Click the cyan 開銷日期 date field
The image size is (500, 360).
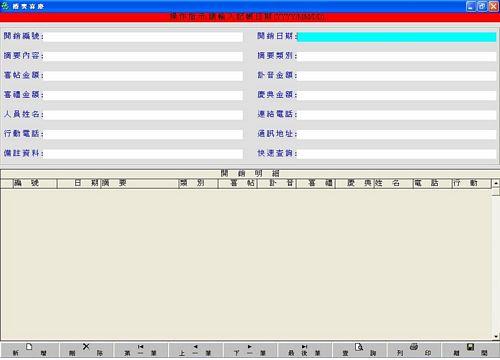click(397, 37)
